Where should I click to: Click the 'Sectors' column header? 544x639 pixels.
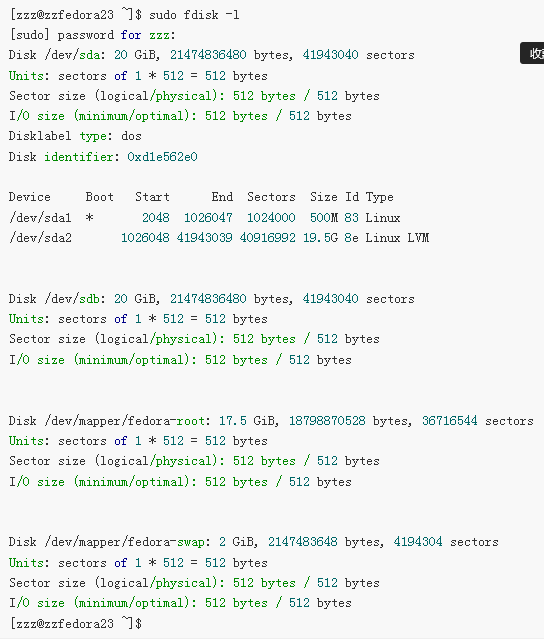coord(271,197)
